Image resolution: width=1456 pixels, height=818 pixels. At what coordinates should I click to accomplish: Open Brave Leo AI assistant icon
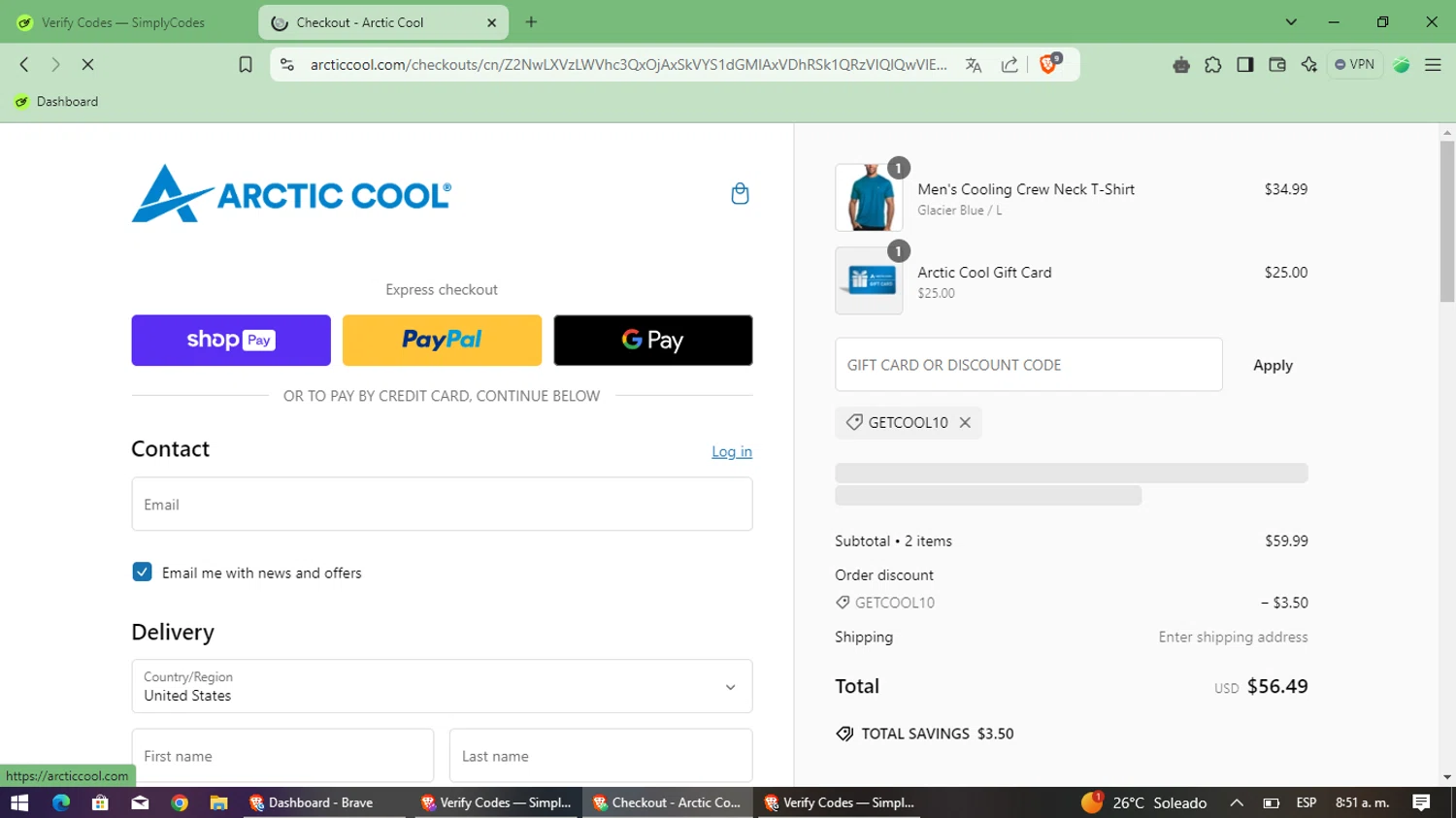(x=1309, y=64)
